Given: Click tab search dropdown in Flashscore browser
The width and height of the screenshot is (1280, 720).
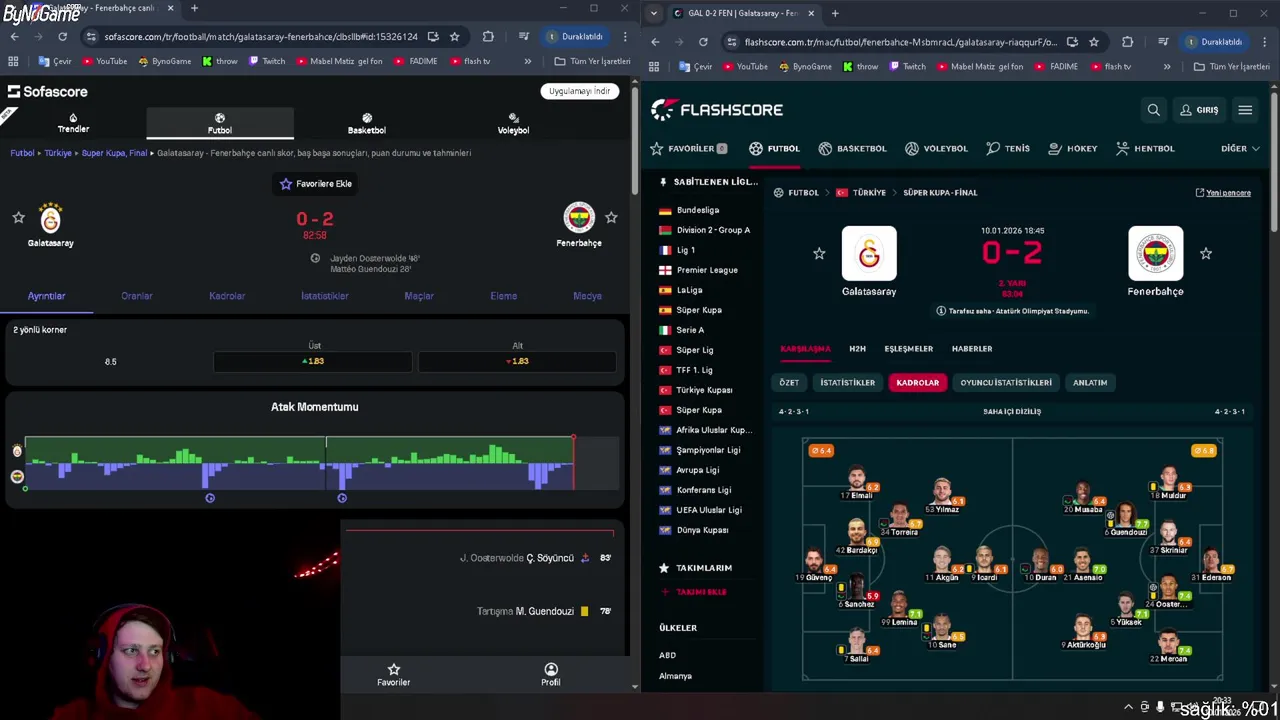Looking at the screenshot, I should [x=653, y=13].
